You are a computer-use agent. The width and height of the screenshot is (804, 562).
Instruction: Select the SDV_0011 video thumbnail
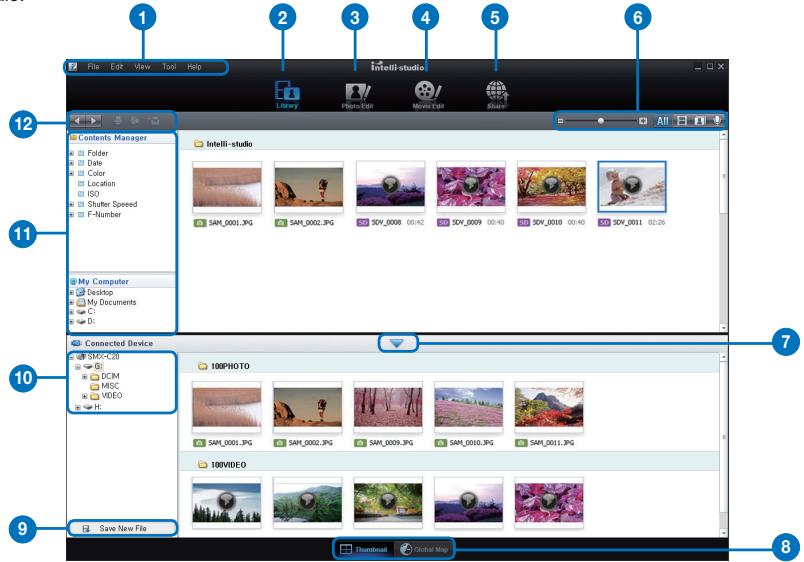pos(632,187)
